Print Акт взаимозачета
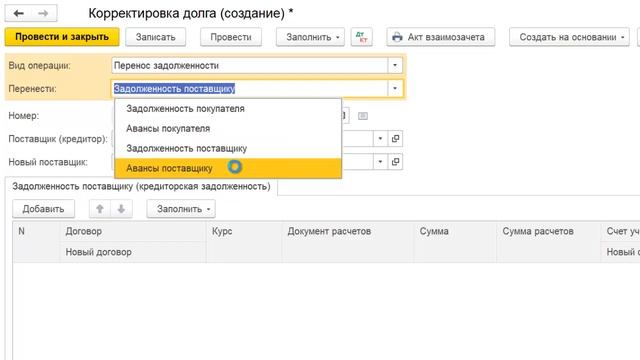 [440, 37]
